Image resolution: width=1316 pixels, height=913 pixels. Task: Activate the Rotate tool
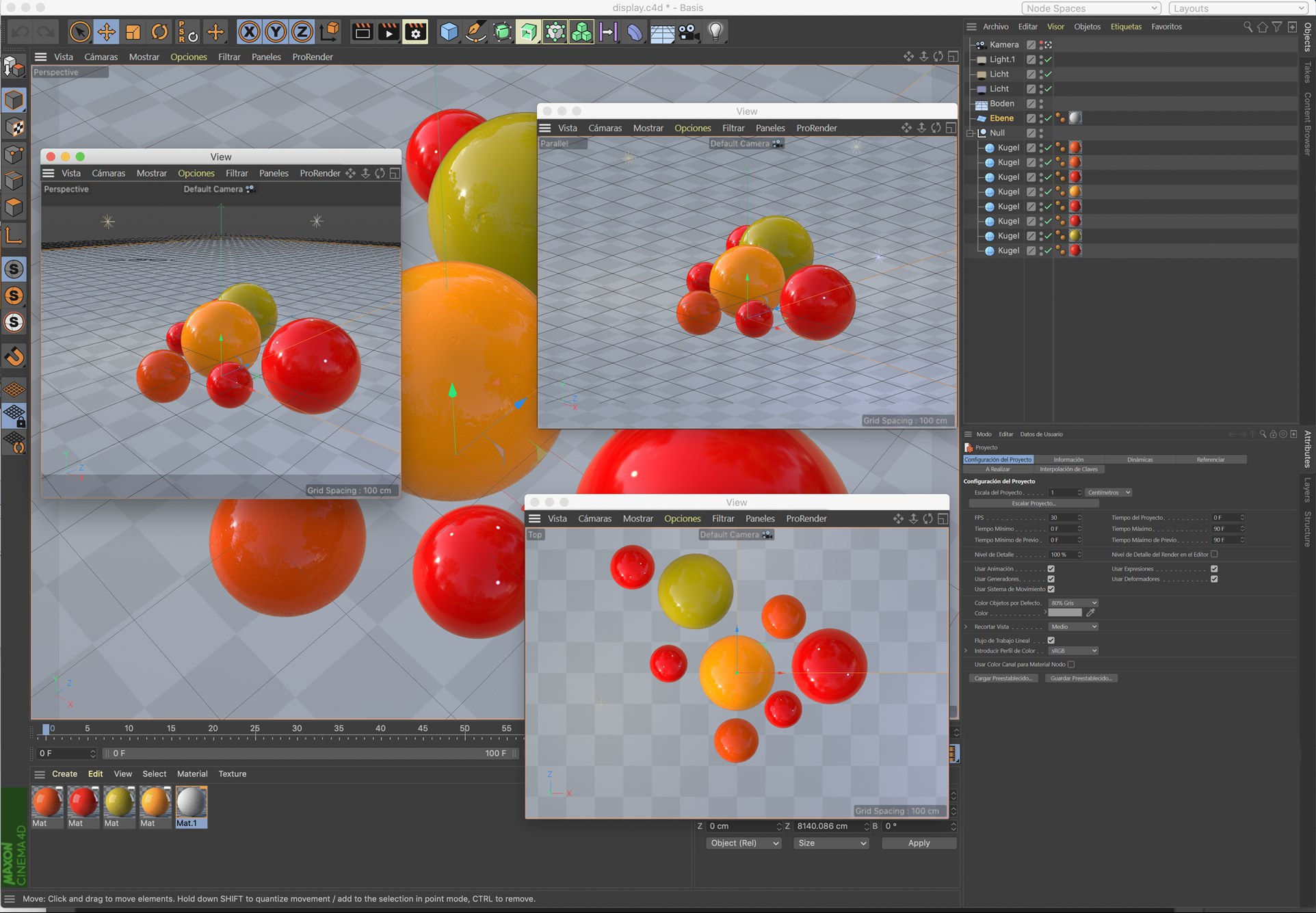coord(159,32)
